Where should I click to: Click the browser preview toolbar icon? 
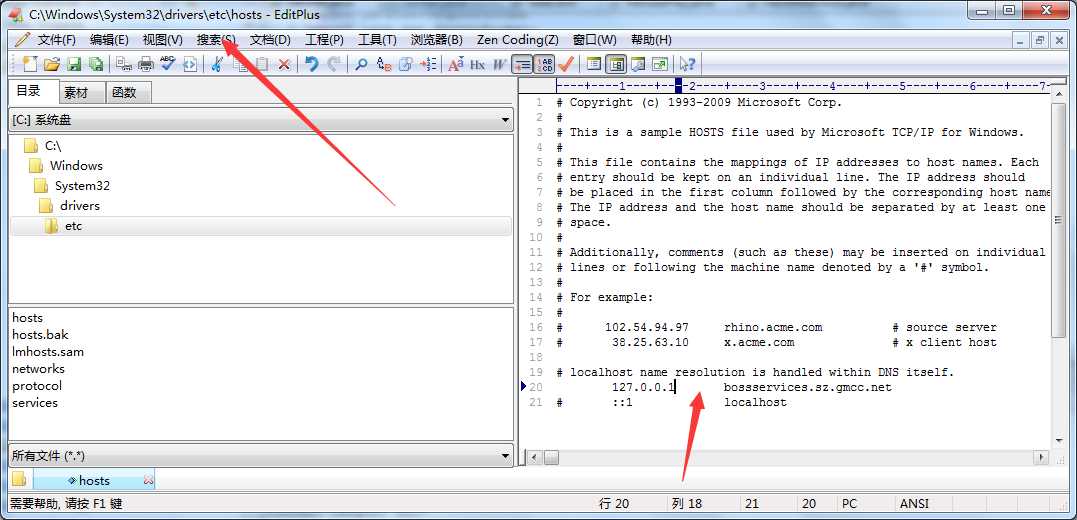click(x=190, y=65)
